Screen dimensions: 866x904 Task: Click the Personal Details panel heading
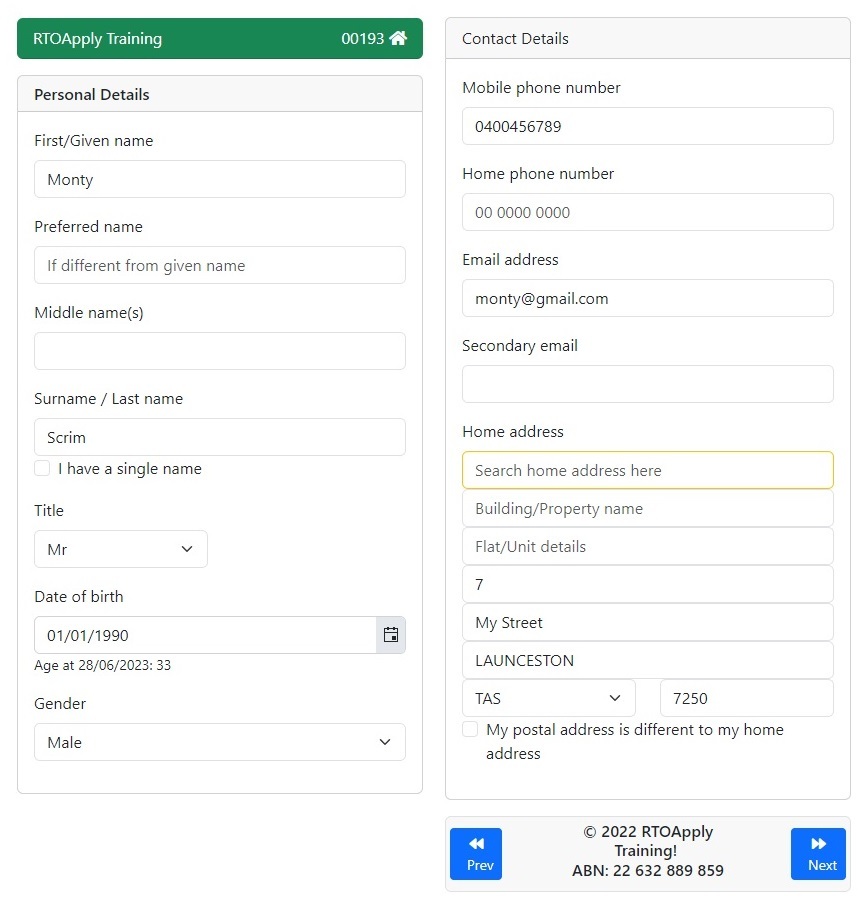pos(92,95)
